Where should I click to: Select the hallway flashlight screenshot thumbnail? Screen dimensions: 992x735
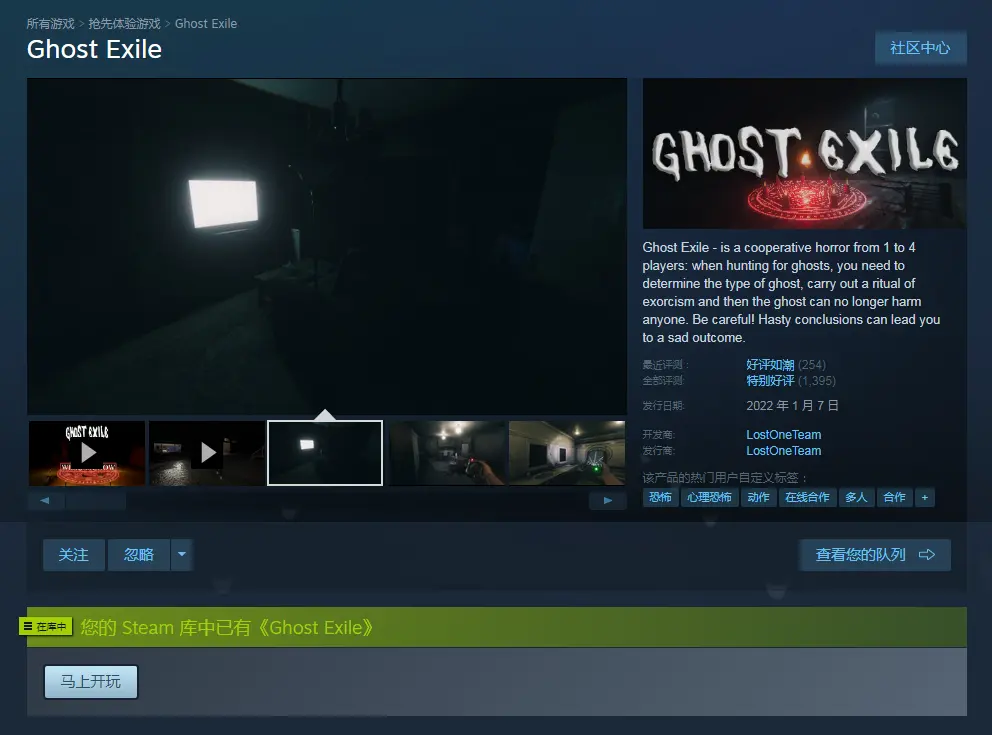click(x=447, y=453)
